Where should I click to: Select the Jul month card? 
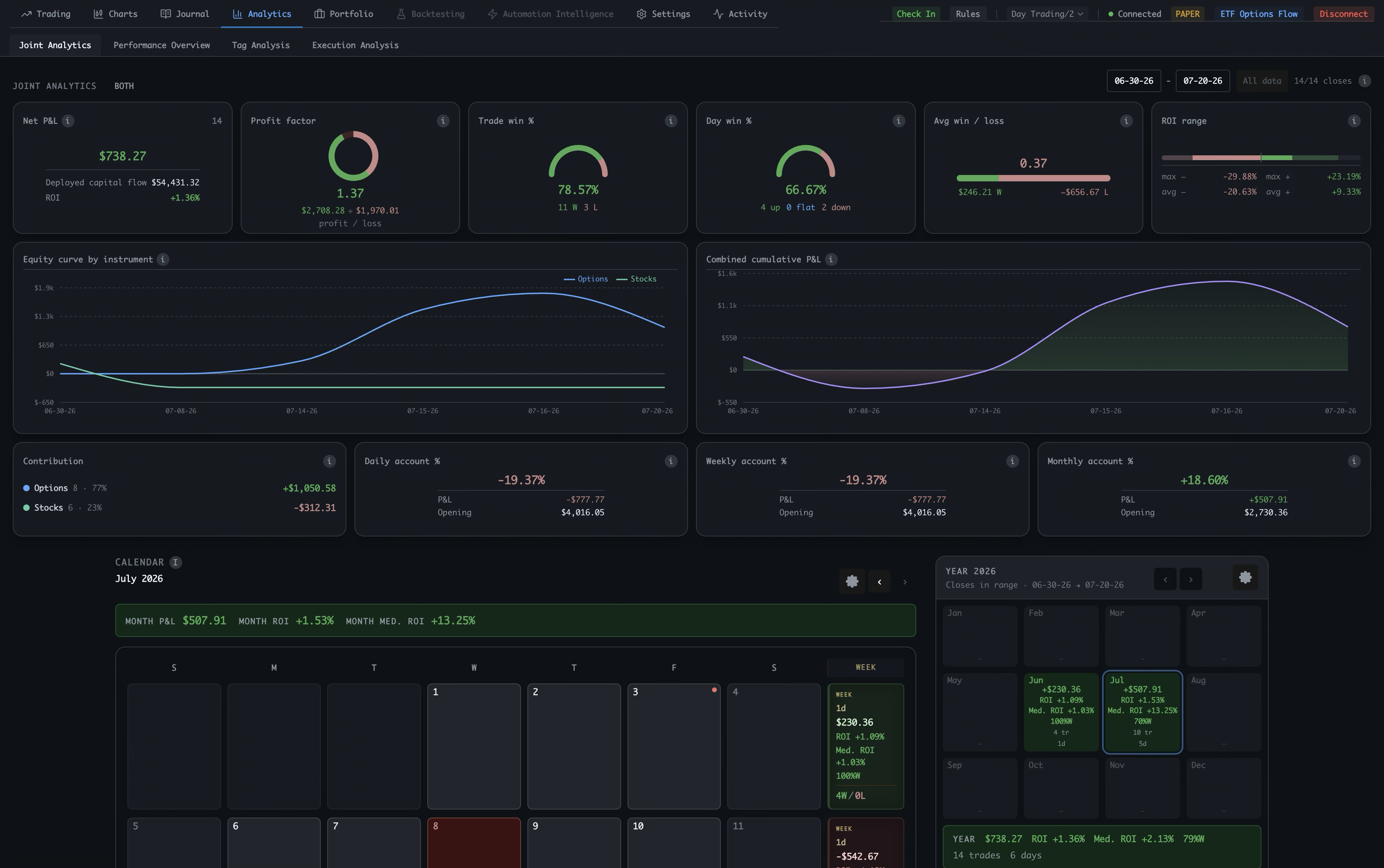1143,712
